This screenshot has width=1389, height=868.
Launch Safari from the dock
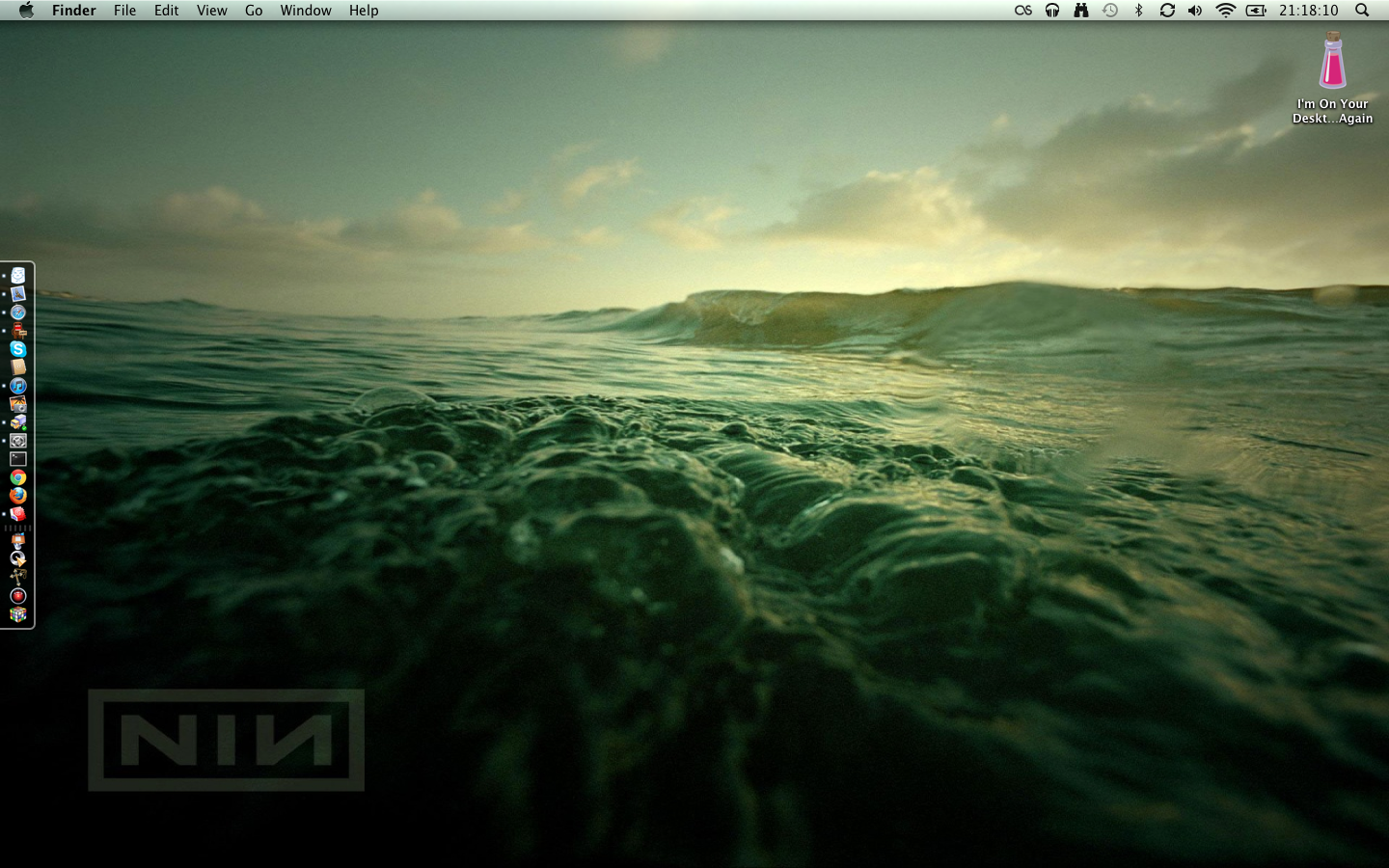(x=18, y=312)
